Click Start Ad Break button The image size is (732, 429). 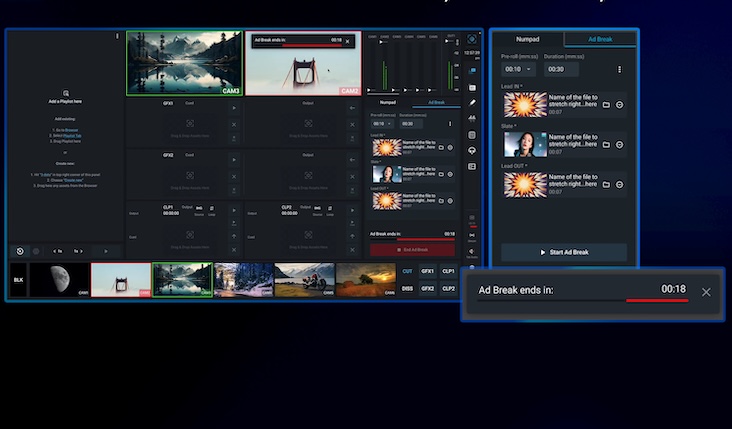[x=564, y=253]
